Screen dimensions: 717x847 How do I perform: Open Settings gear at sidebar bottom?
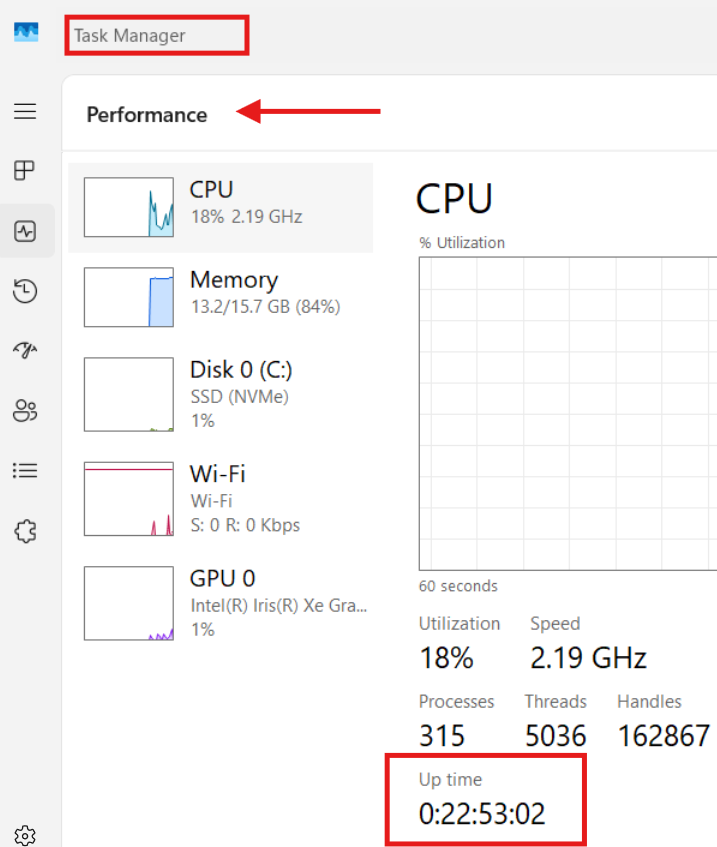[25, 835]
